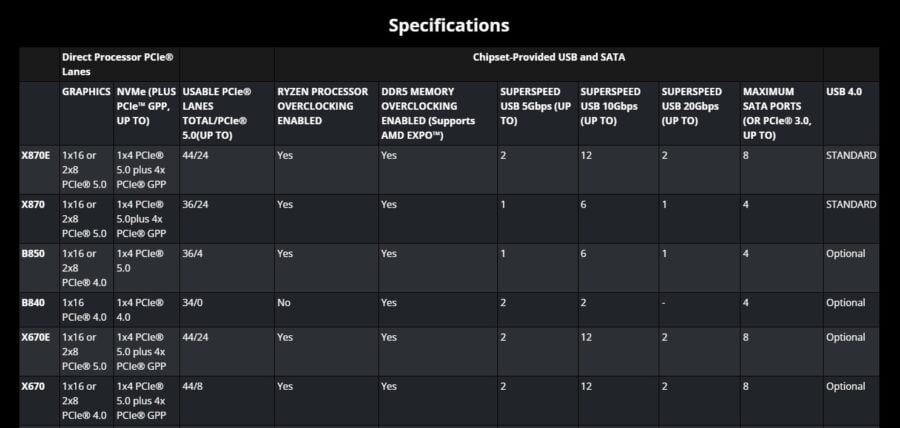The height and width of the screenshot is (428, 900).
Task: Click the USB 4.0 column header
Action: pos(844,92)
